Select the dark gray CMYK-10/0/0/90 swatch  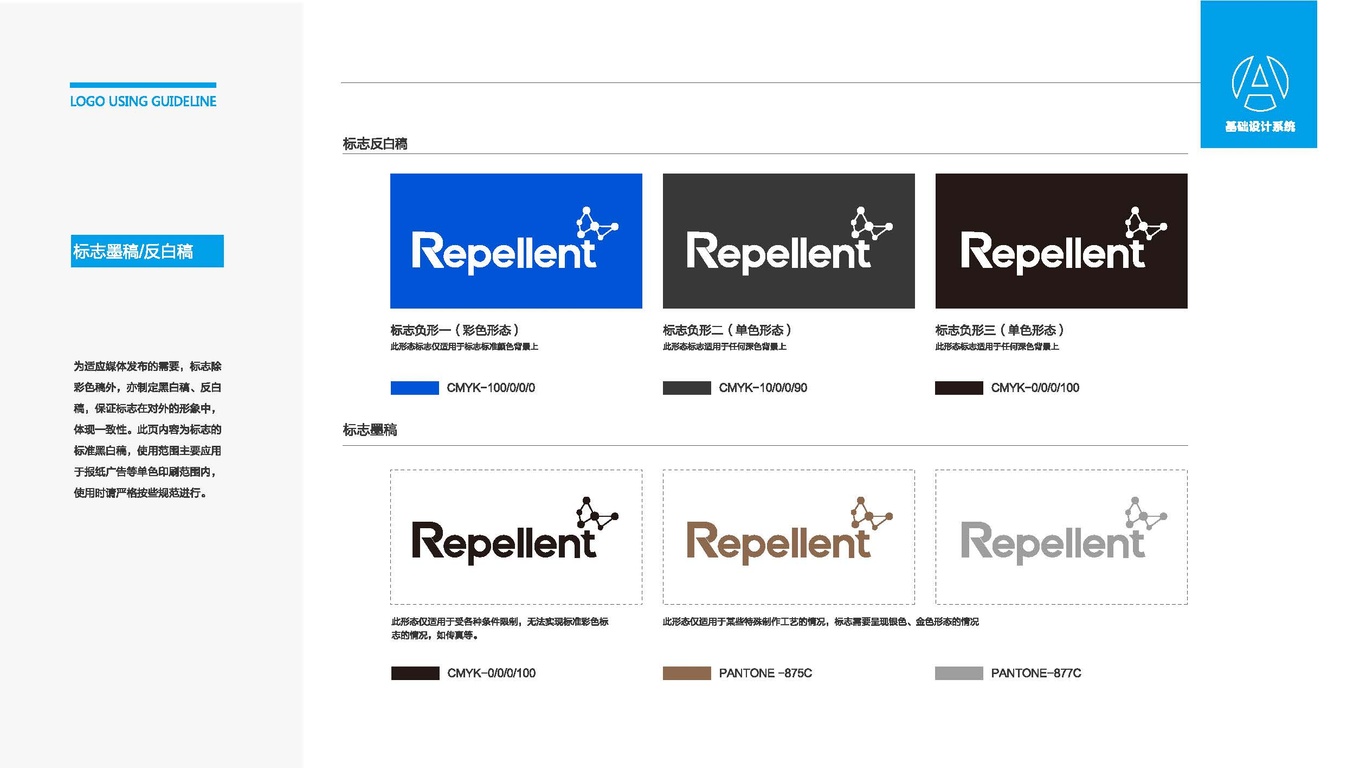[687, 388]
